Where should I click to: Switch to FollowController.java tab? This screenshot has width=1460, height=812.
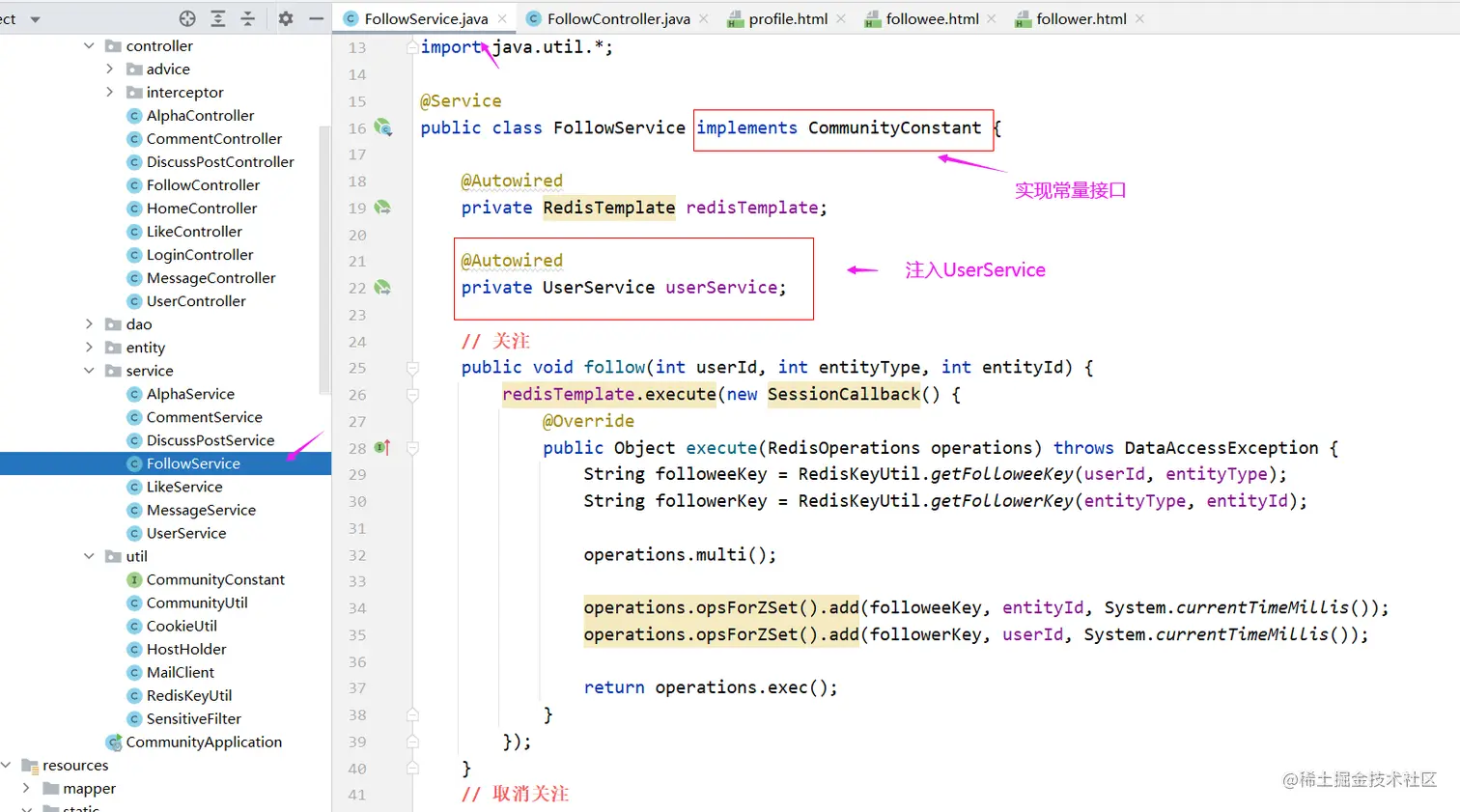[x=618, y=18]
